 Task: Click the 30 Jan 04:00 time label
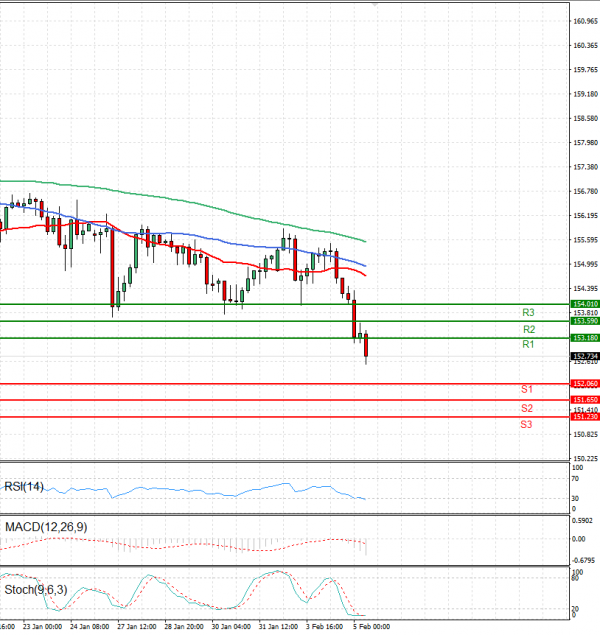pyautogui.click(x=231, y=626)
